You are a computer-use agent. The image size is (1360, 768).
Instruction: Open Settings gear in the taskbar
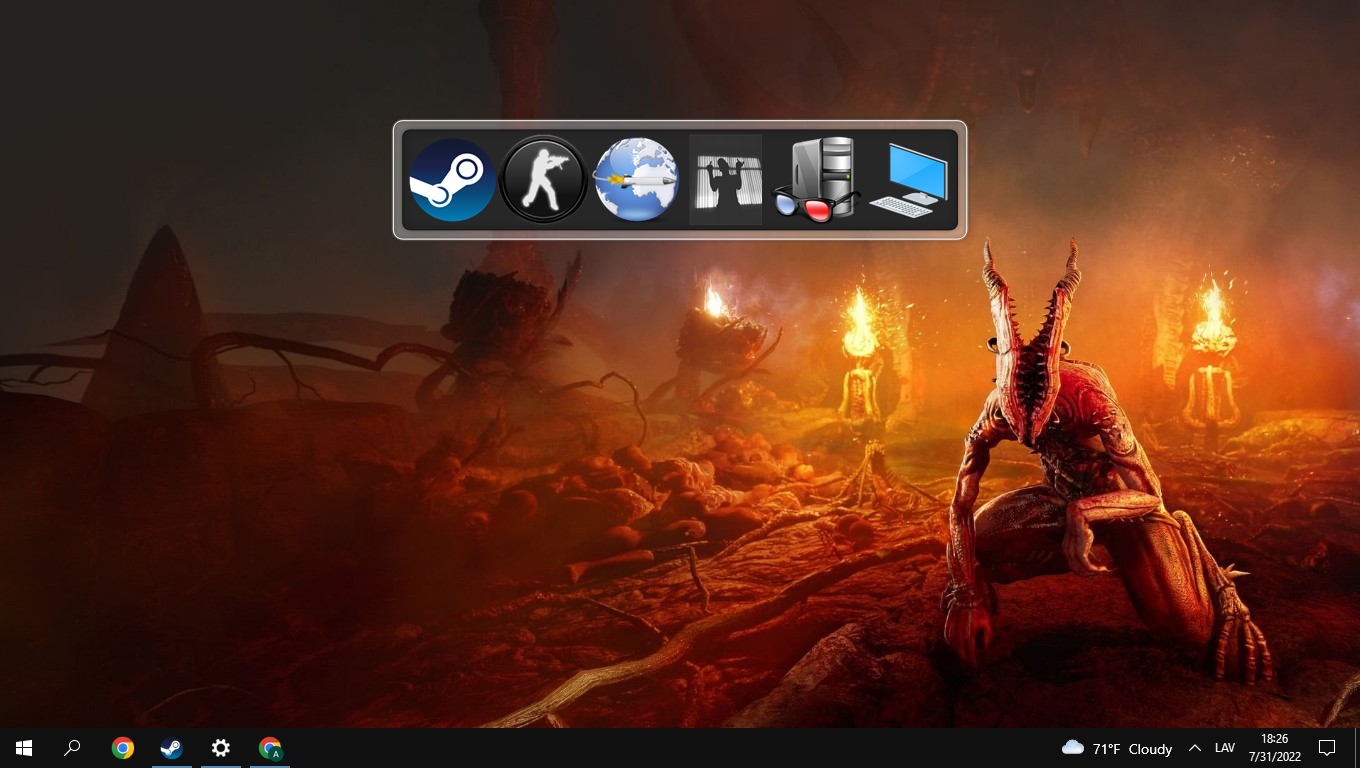tap(221, 748)
